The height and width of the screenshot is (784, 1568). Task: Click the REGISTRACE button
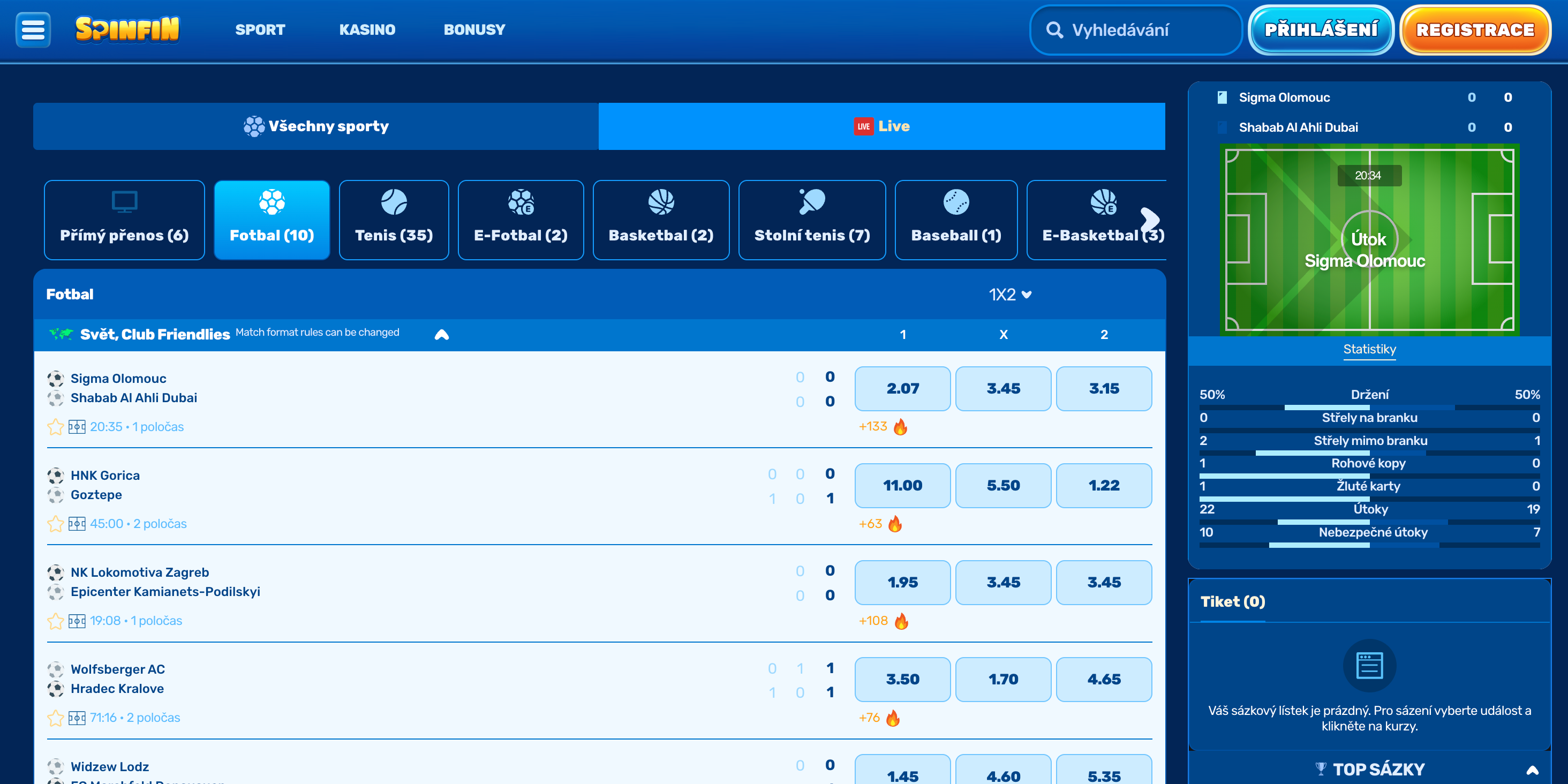(x=1475, y=30)
